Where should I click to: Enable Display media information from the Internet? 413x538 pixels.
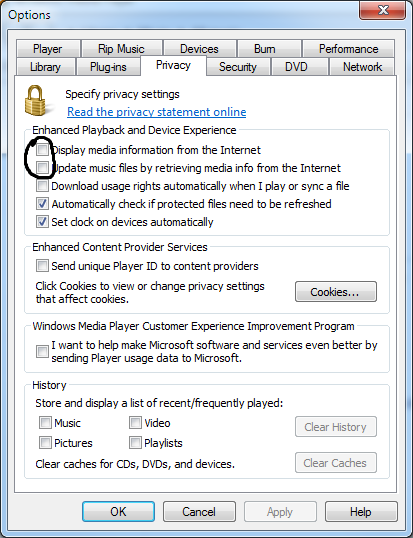point(43,150)
